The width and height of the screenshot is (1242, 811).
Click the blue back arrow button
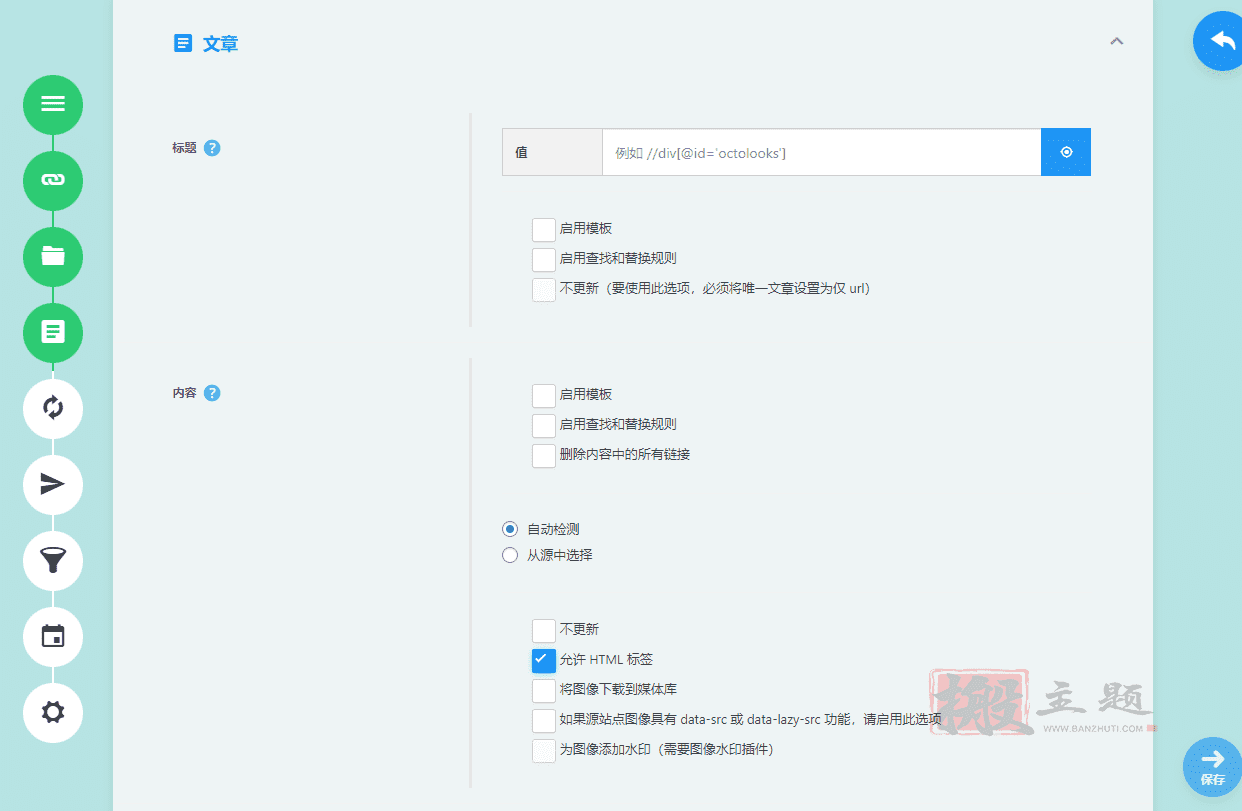pos(1220,41)
